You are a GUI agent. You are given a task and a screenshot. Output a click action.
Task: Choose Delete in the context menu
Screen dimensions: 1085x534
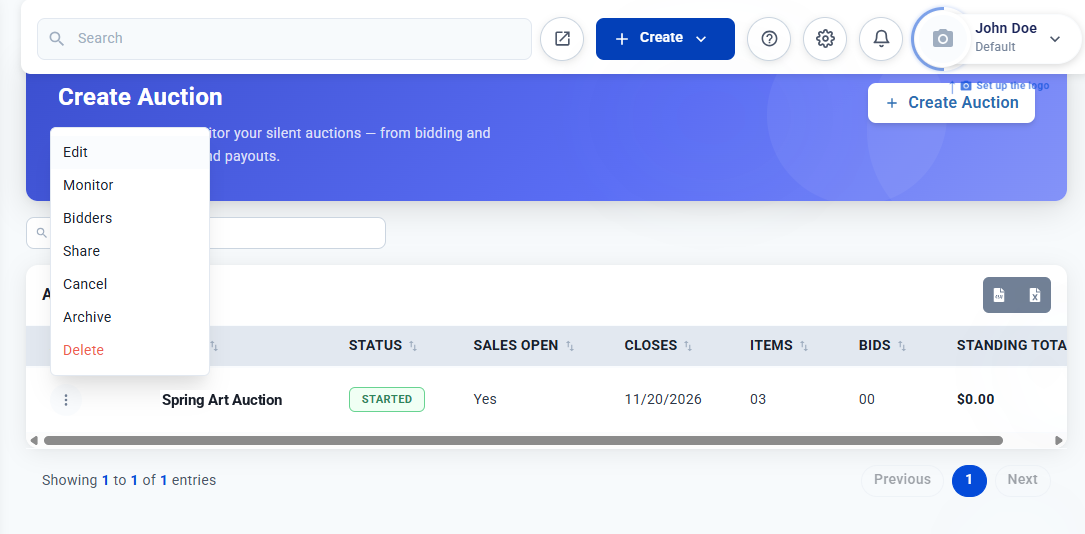pyautogui.click(x=130, y=350)
